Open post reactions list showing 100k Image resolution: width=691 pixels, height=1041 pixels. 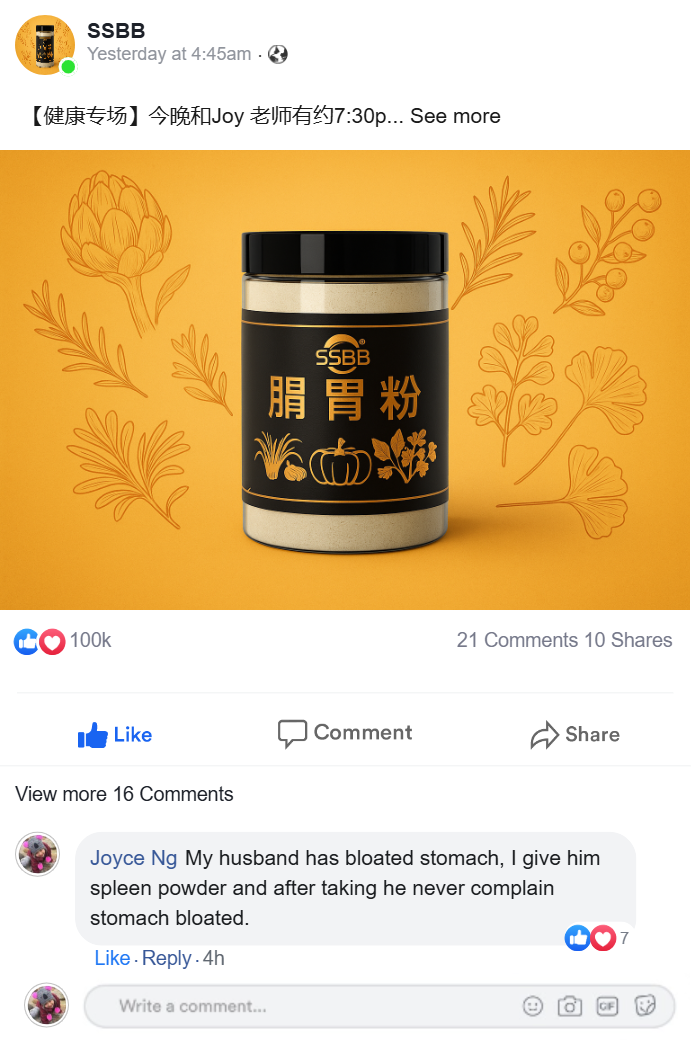point(63,641)
